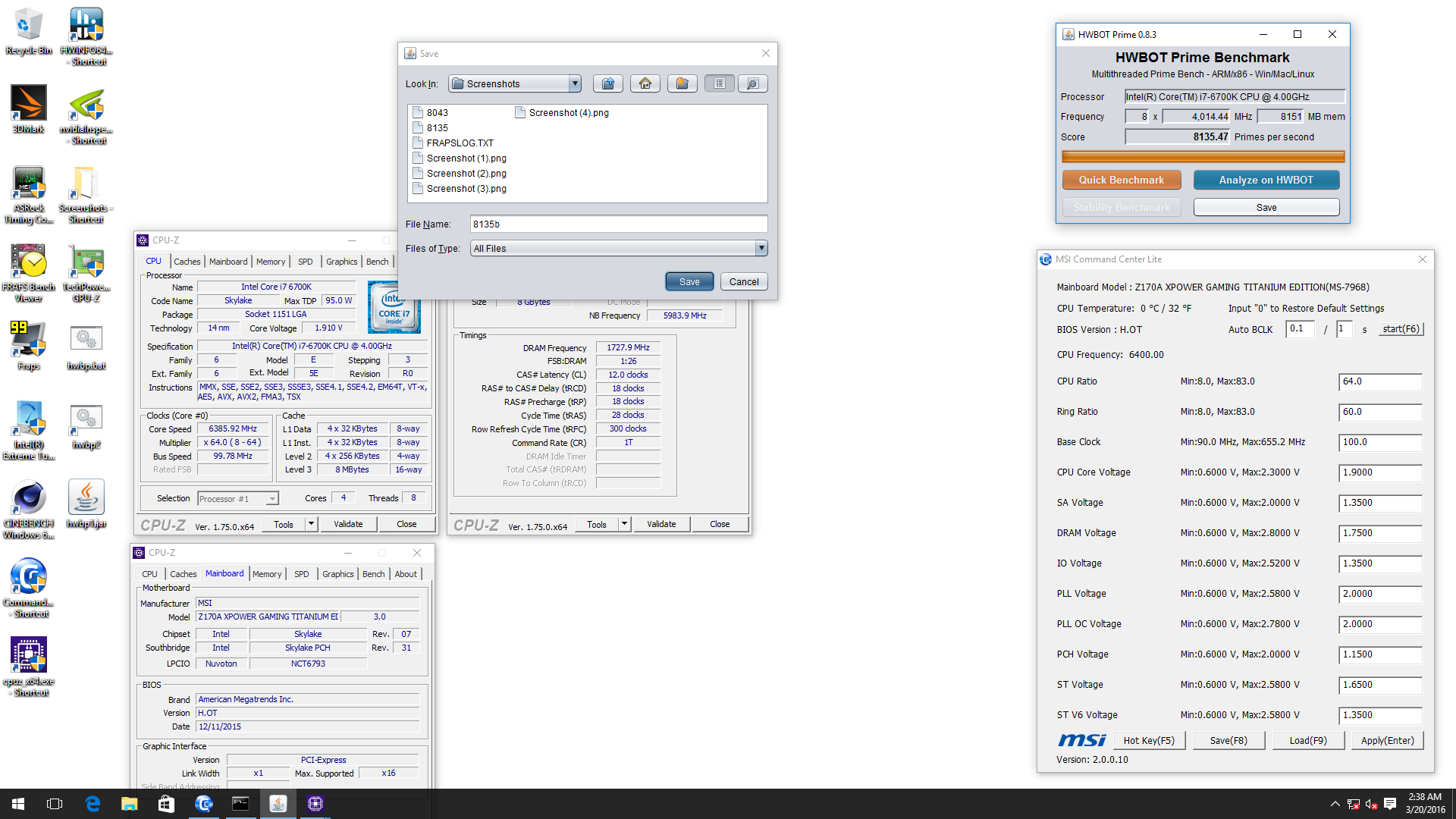This screenshot has height=819, width=1456.
Task: Go up one level in Save dialog
Action: pyautogui.click(x=608, y=83)
